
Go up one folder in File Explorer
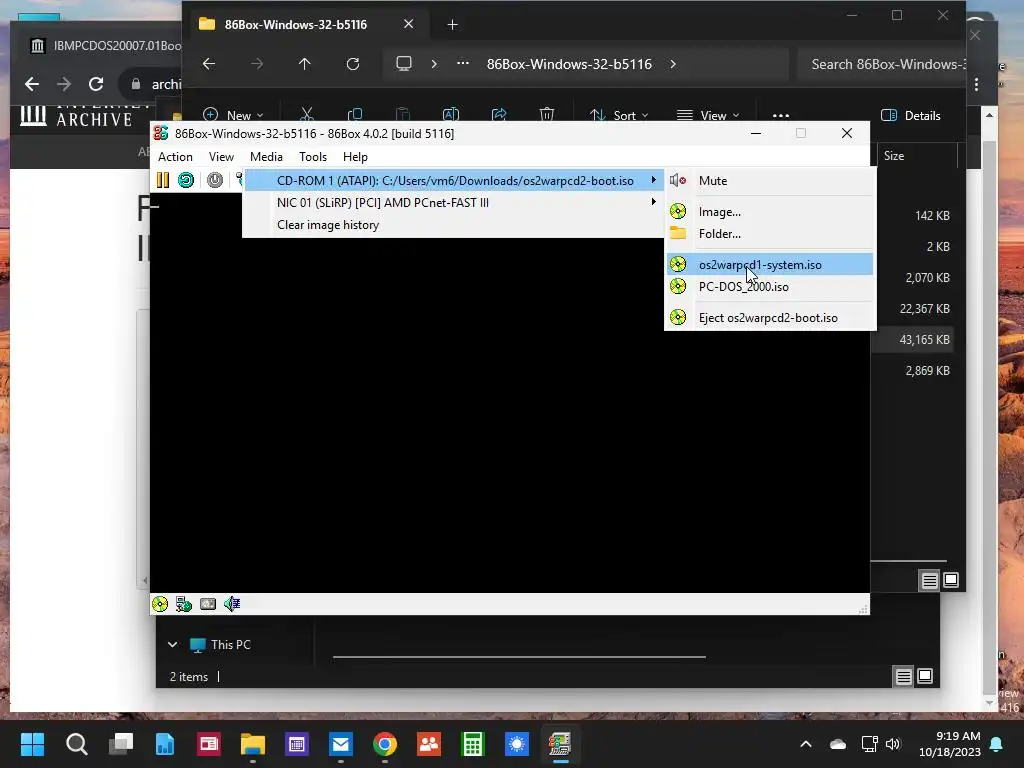304,64
